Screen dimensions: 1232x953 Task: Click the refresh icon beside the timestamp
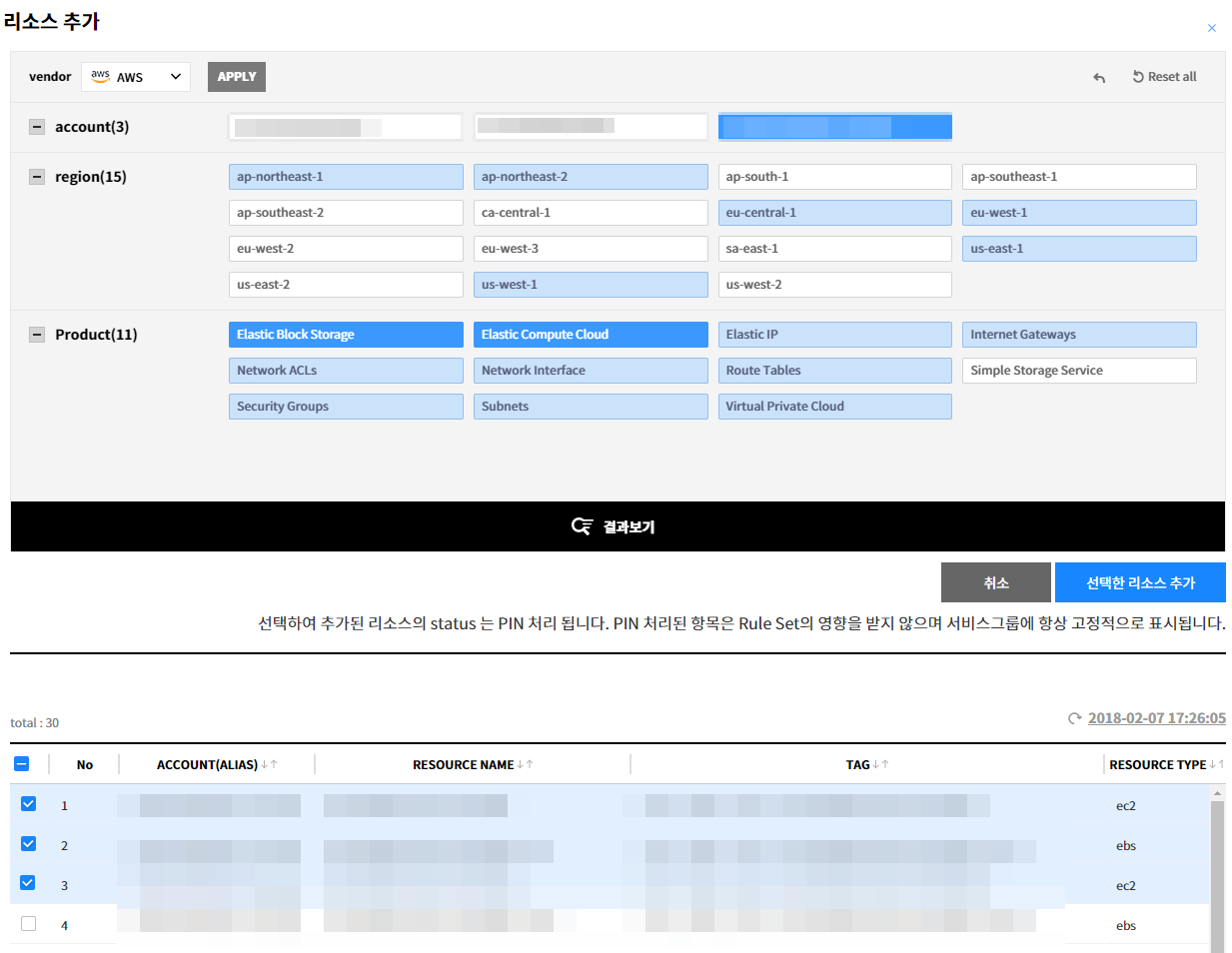pyautogui.click(x=1074, y=718)
